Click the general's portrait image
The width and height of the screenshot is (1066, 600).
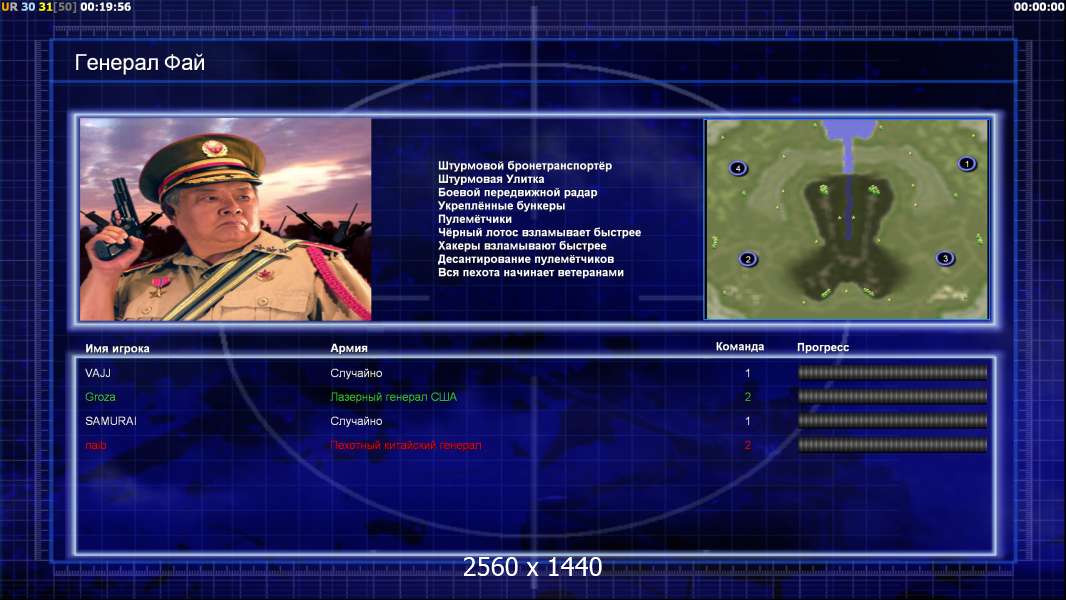pyautogui.click(x=226, y=219)
